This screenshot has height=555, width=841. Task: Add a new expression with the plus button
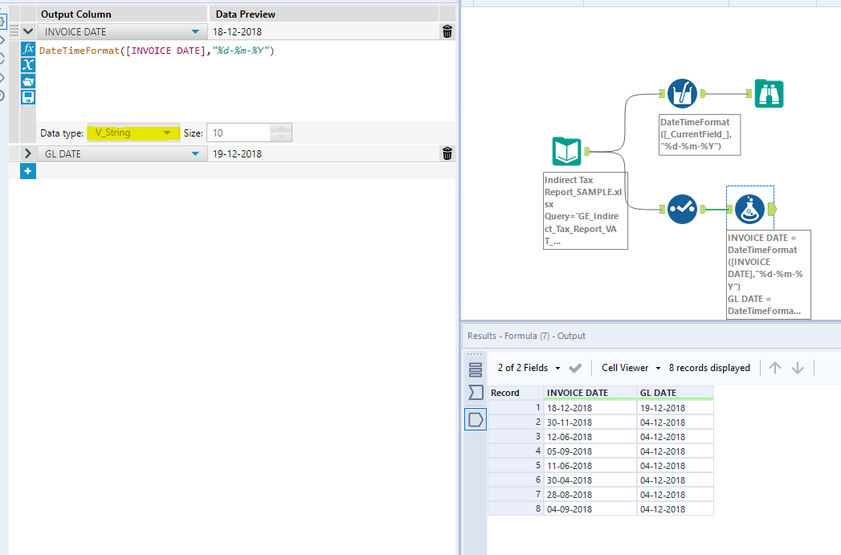click(28, 171)
